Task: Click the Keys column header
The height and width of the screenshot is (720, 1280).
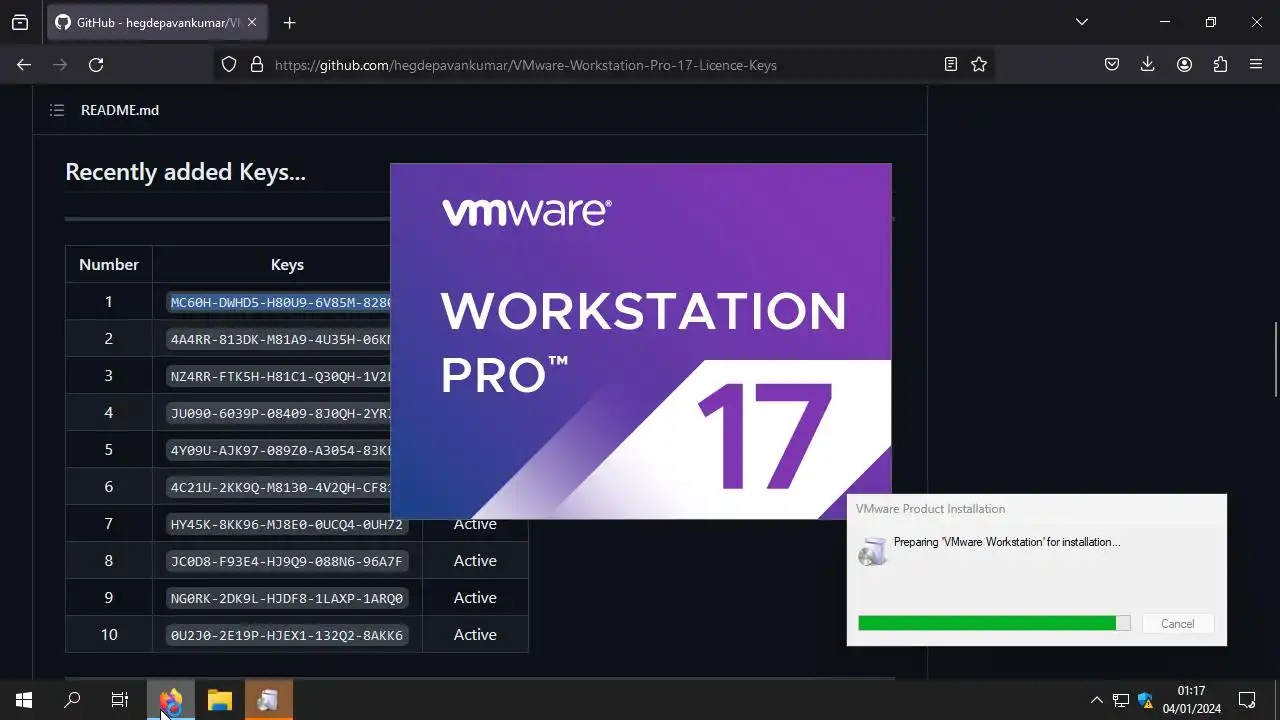Action: point(287,265)
